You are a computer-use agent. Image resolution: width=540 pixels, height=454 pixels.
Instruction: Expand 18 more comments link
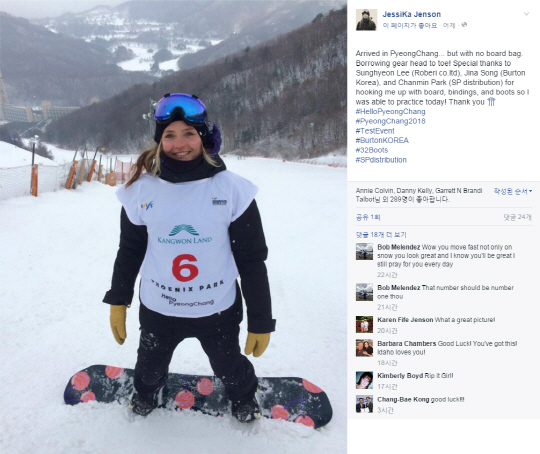(x=381, y=235)
